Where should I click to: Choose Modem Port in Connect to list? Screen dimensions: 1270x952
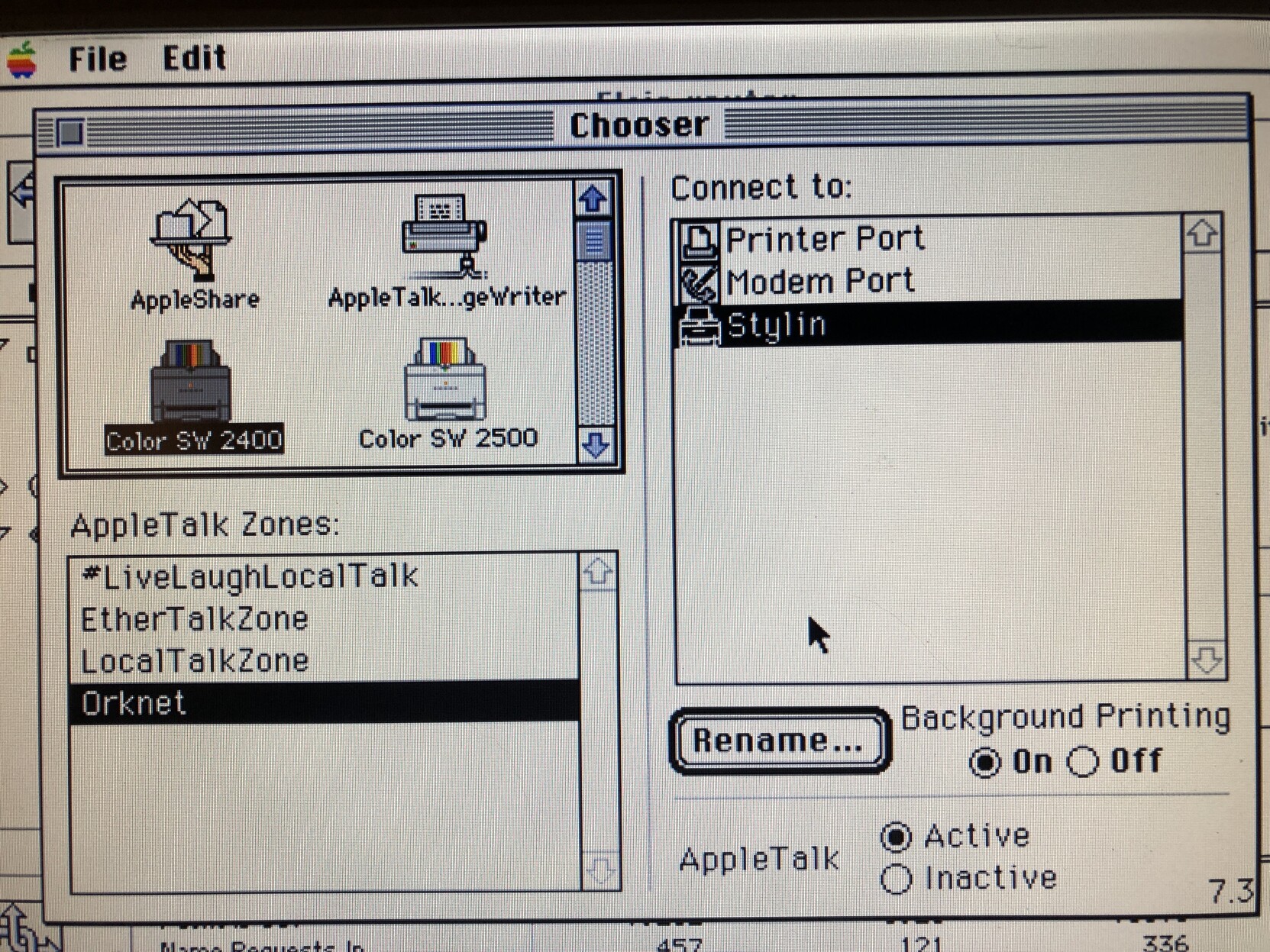(x=929, y=281)
